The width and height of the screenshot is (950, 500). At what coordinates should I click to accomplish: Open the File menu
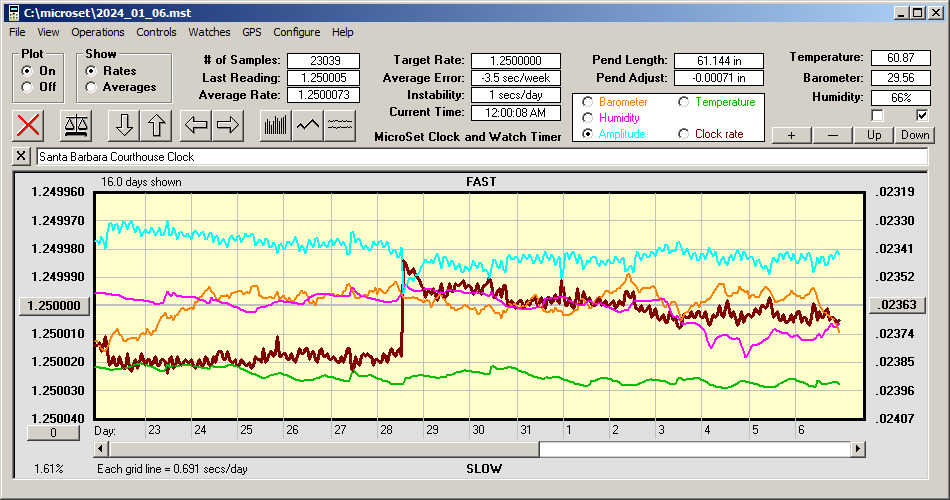point(17,32)
